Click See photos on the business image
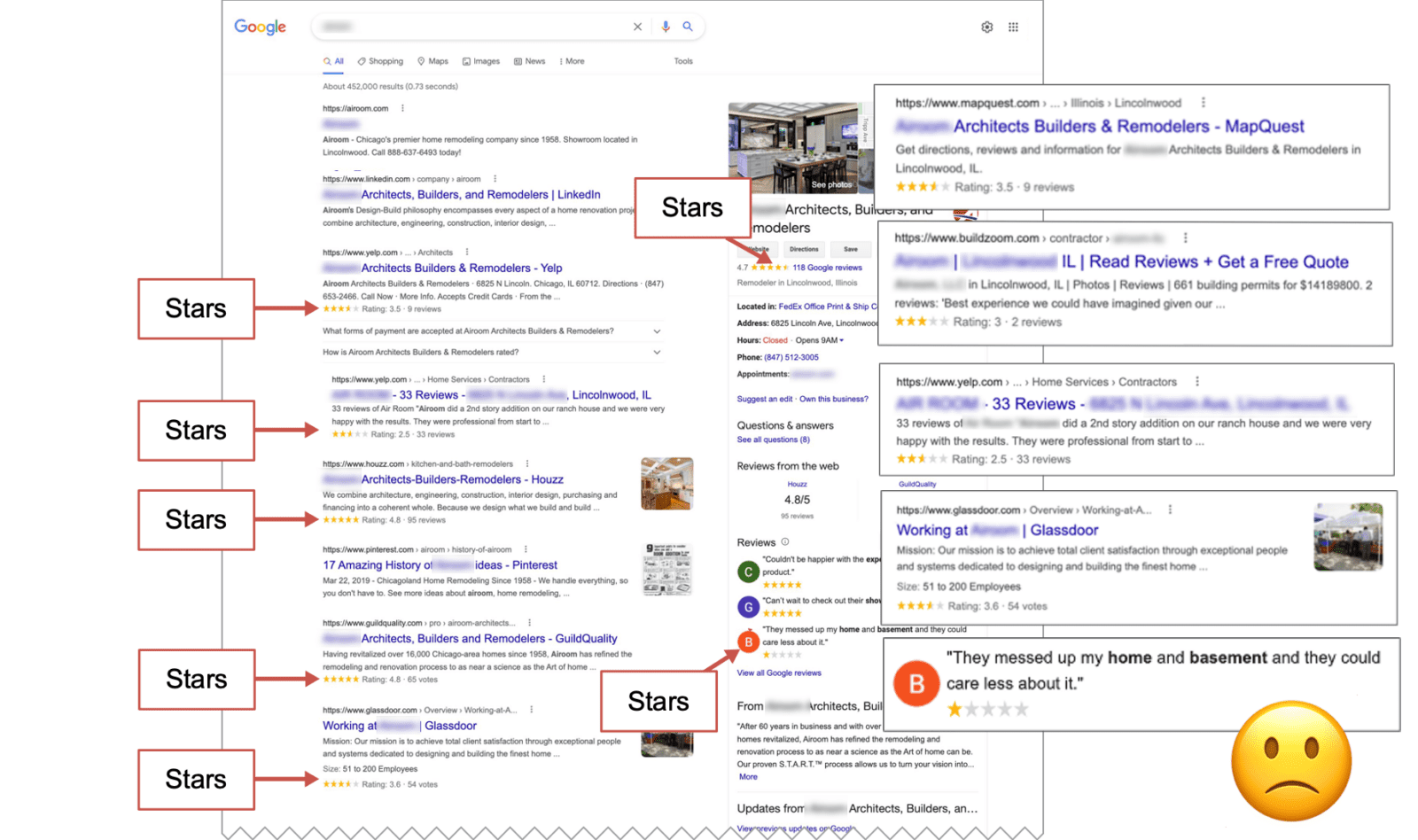Viewport: 1418px width, 840px height. (x=831, y=184)
